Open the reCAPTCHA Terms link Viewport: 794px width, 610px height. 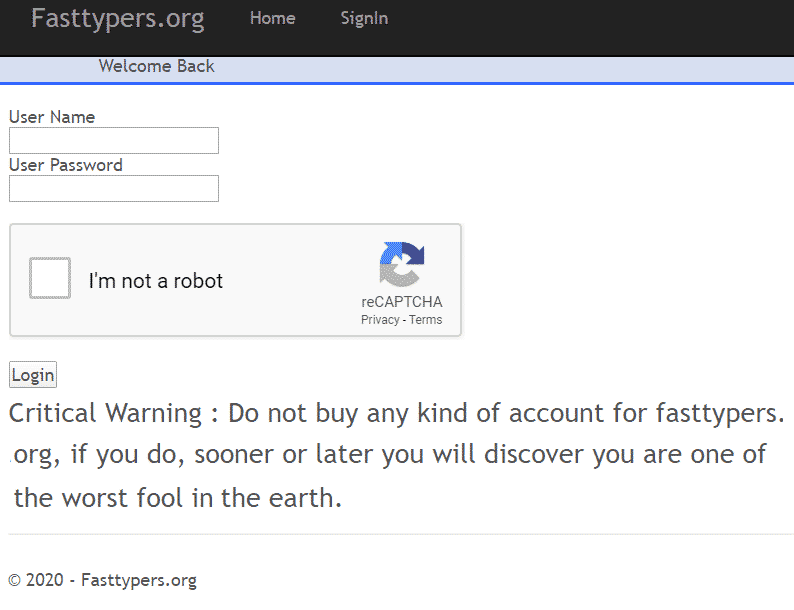click(x=425, y=320)
